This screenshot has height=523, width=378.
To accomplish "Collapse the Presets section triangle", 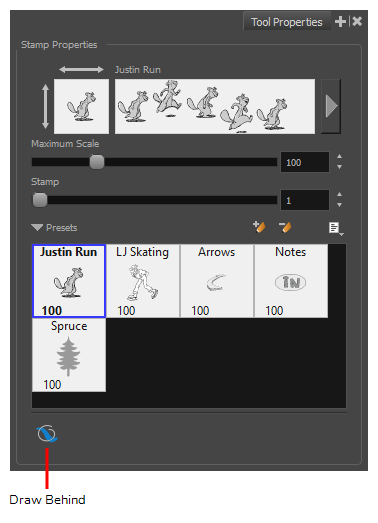I will coord(37,228).
